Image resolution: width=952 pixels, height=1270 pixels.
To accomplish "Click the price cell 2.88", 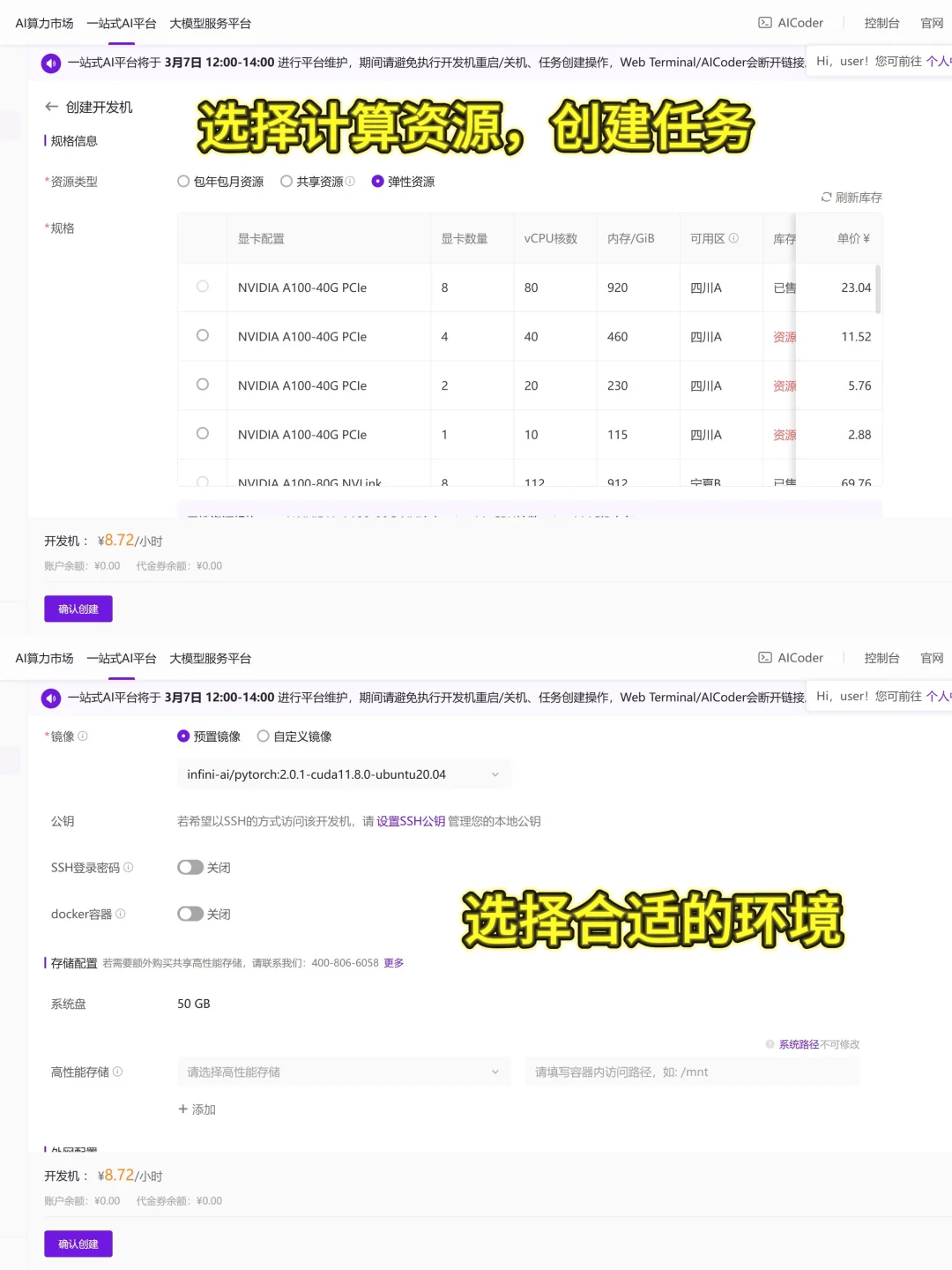I will (859, 435).
